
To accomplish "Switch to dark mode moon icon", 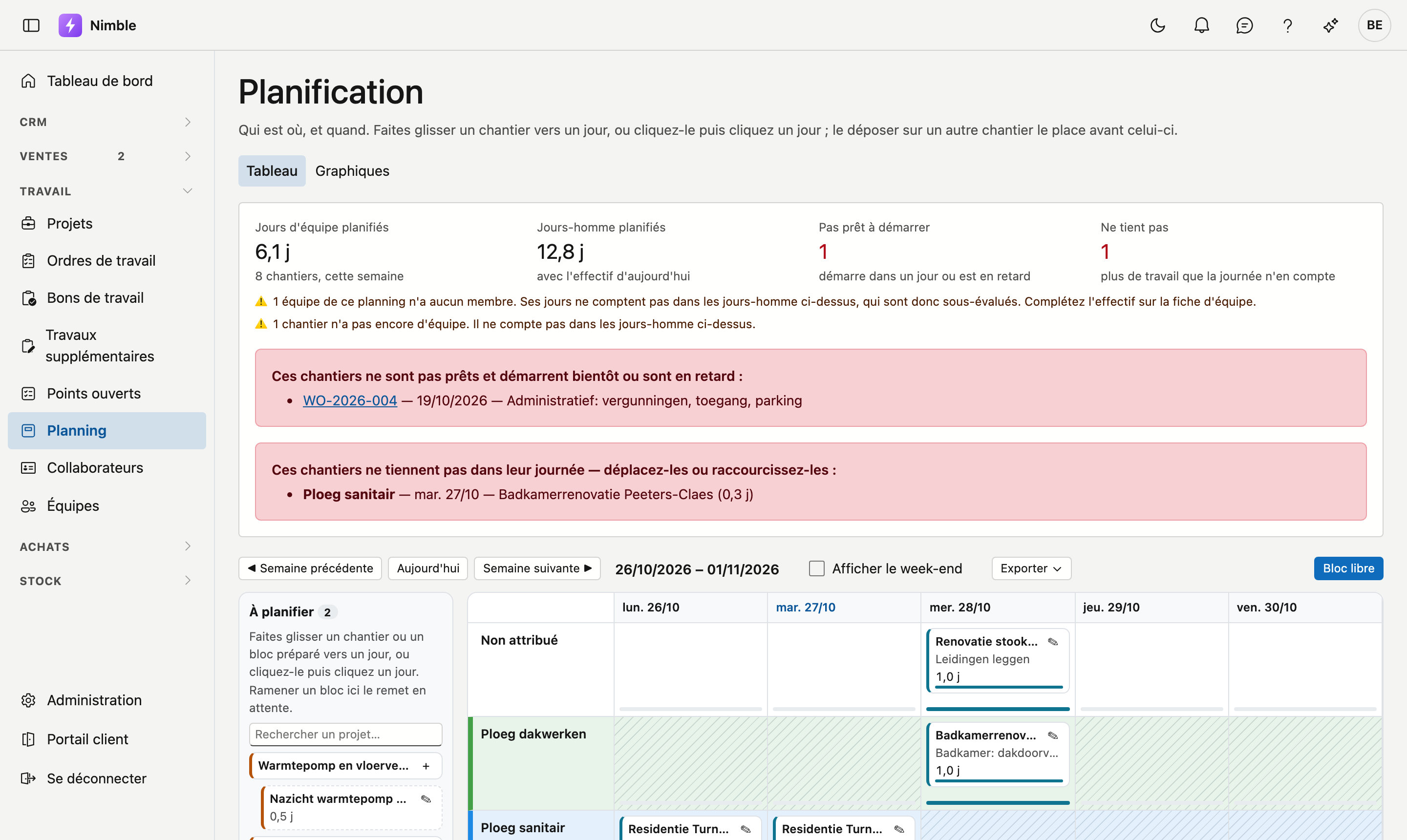I will click(x=1158, y=25).
